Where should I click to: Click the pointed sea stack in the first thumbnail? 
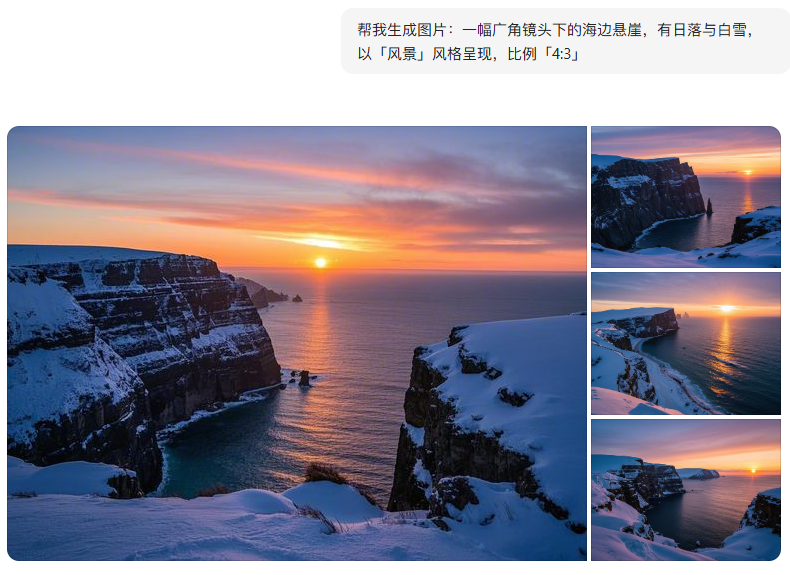tap(709, 207)
